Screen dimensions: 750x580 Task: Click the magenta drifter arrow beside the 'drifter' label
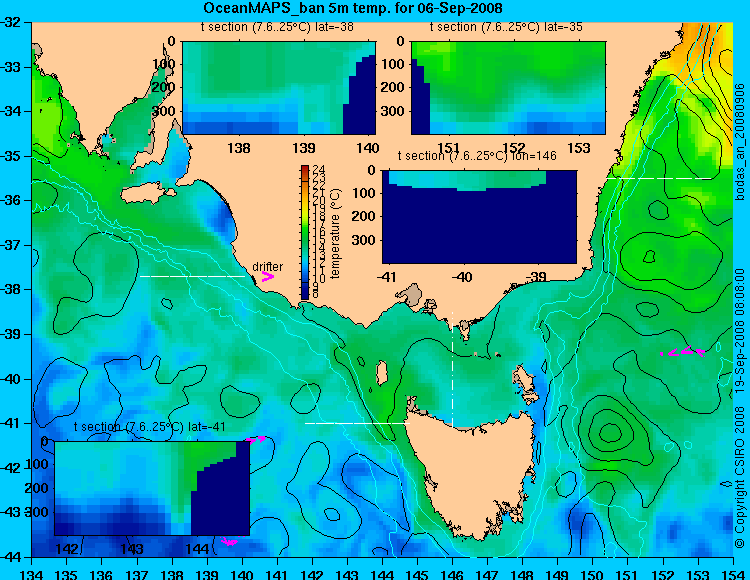tap(267, 276)
